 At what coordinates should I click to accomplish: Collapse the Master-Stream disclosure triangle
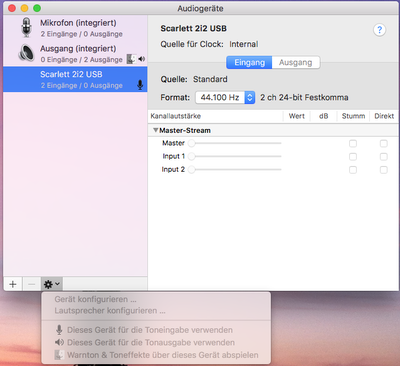click(155, 130)
